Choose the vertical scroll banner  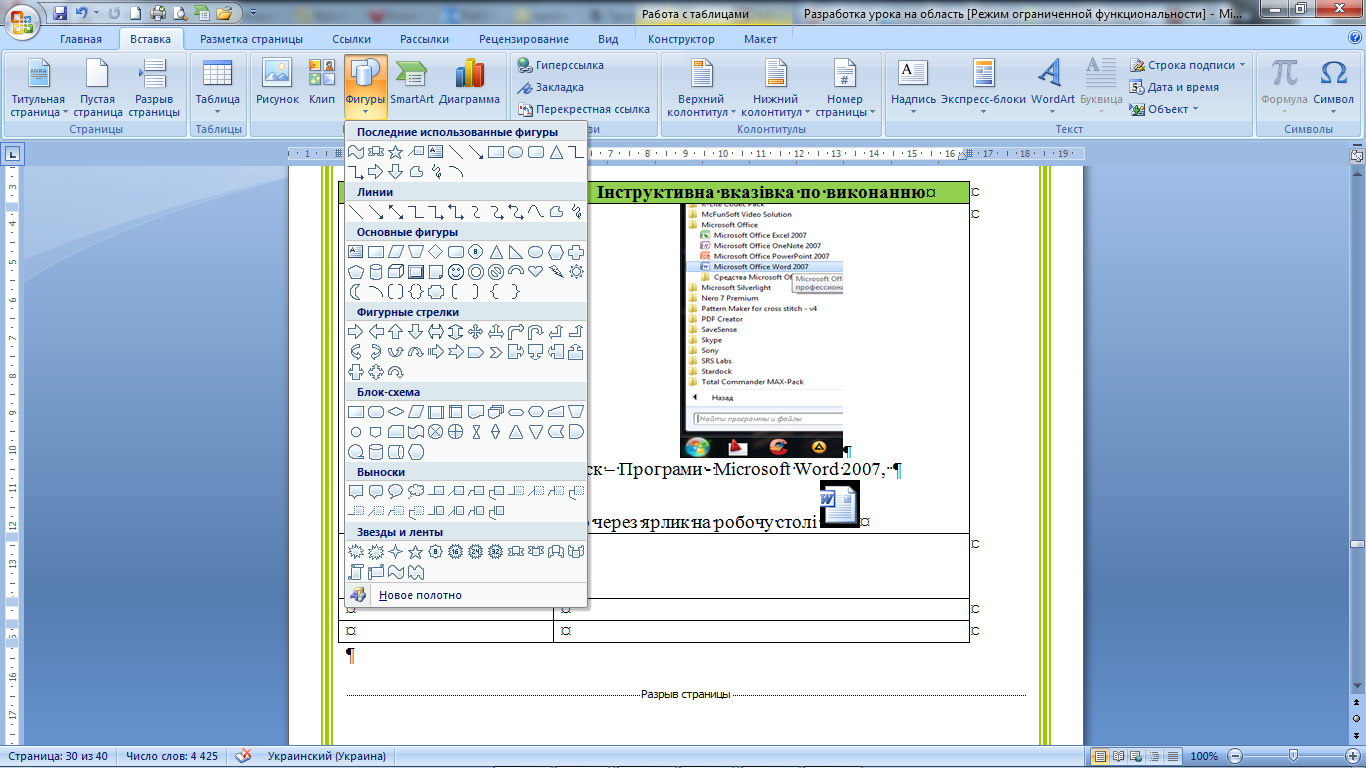(x=356, y=572)
